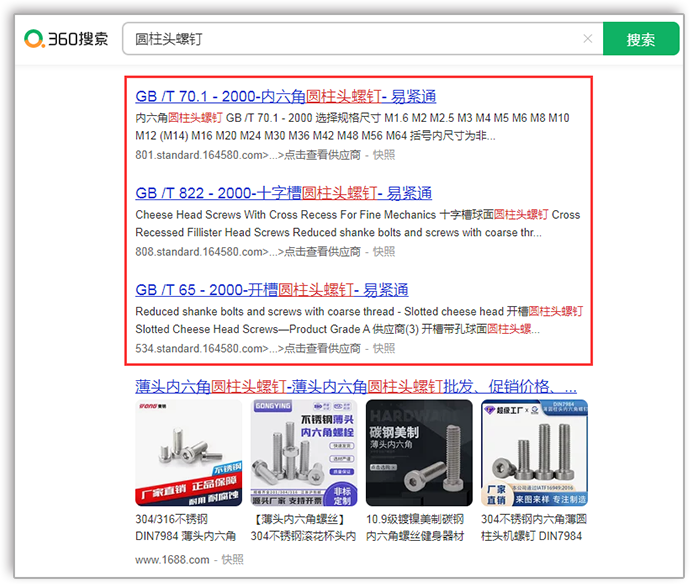The width and height of the screenshot is (690, 584).
Task: View 快照 for the 808.standard result
Action: (384, 252)
